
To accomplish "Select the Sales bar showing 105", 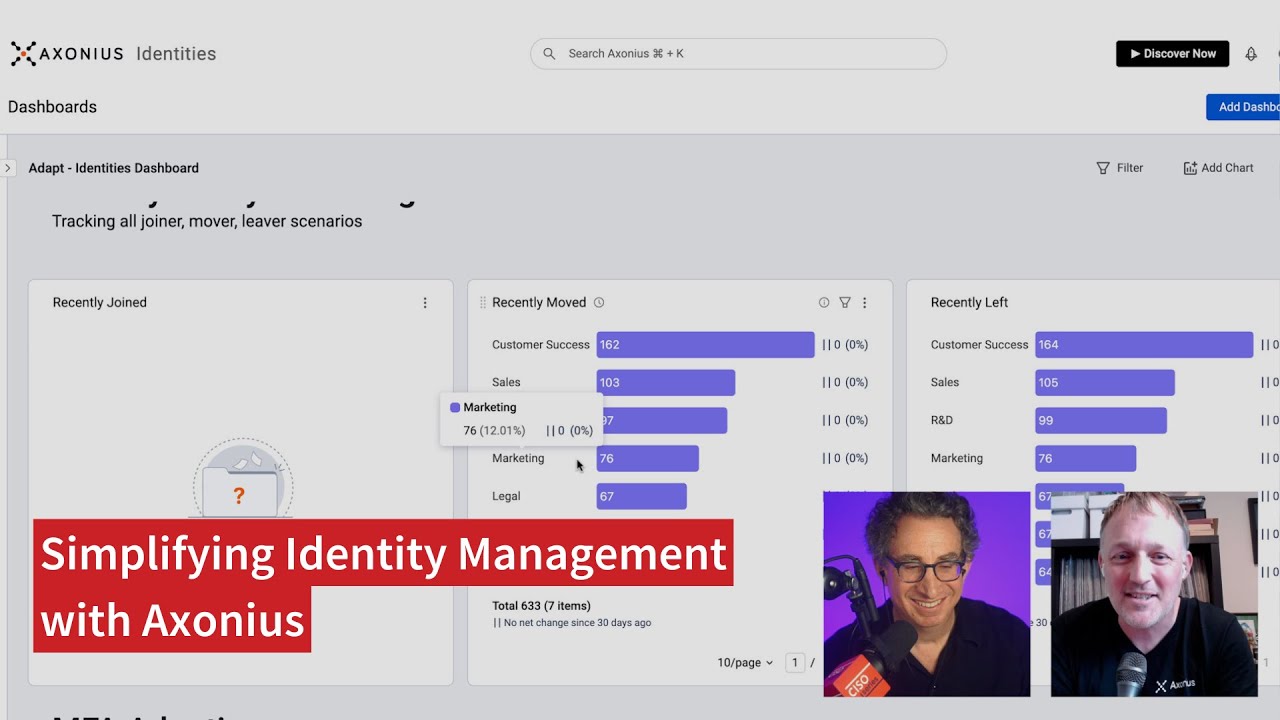I will (x=1105, y=383).
